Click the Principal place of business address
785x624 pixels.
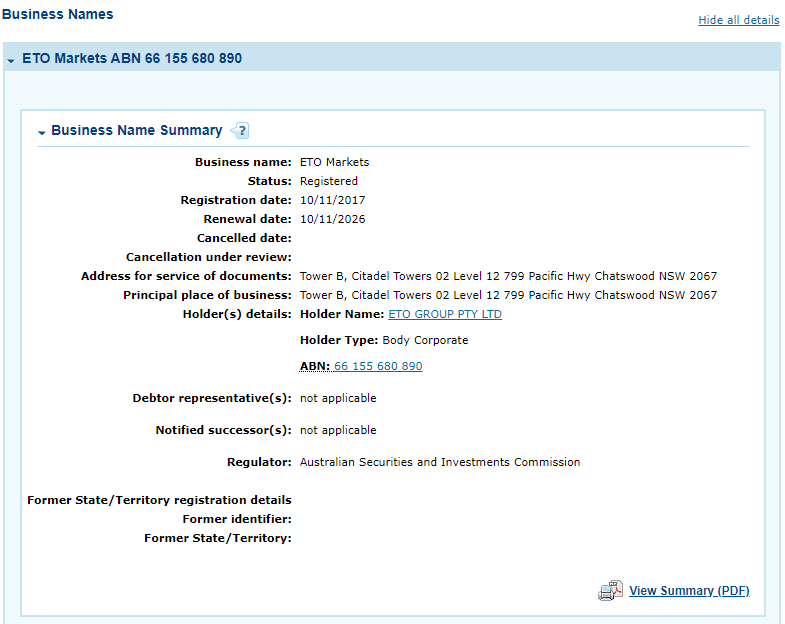click(x=508, y=295)
